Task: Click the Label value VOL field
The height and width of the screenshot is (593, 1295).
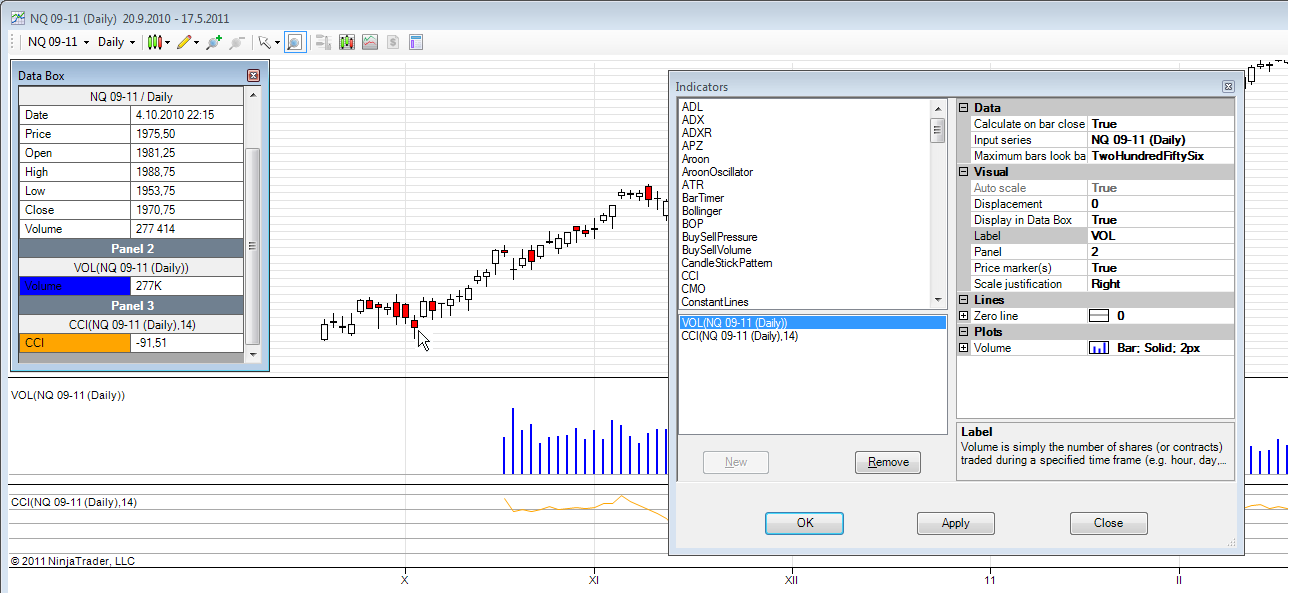Action: point(1161,236)
